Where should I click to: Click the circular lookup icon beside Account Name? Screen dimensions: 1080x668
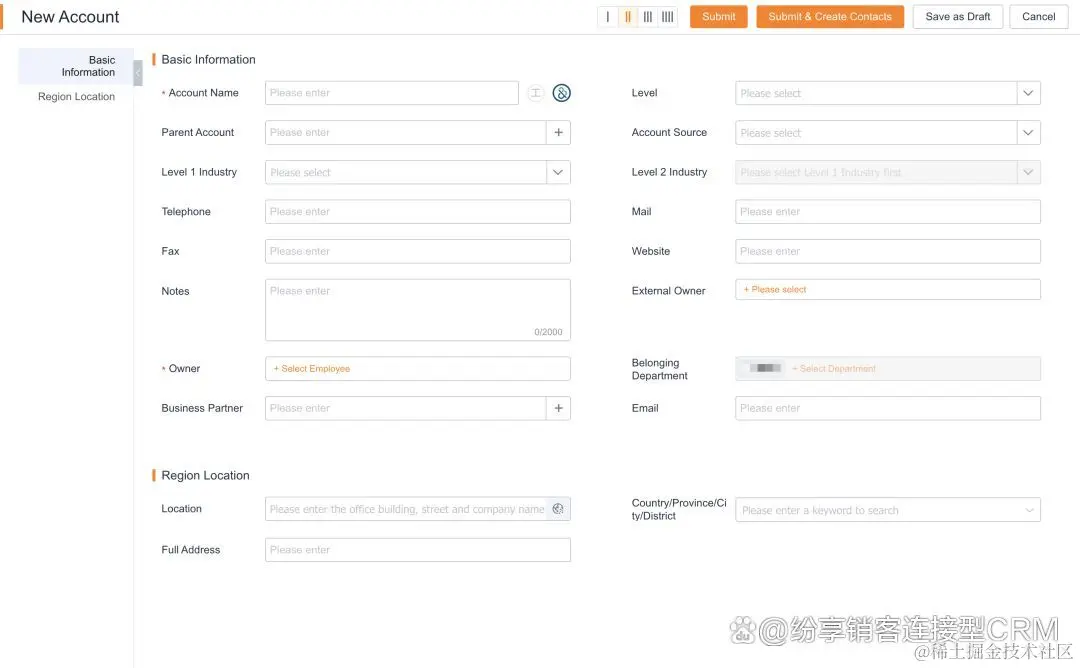coord(561,93)
